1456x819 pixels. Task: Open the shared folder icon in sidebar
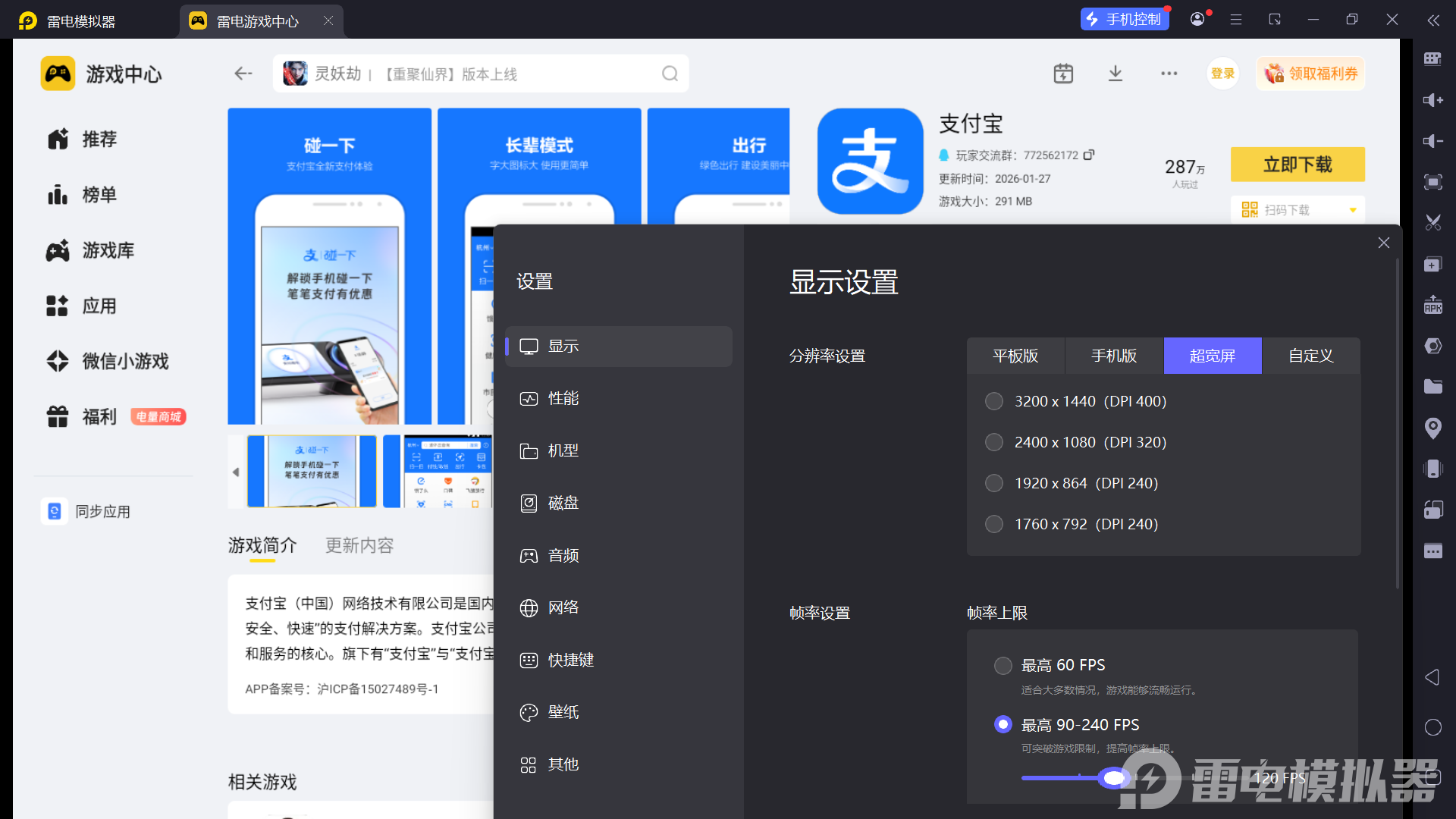tap(1432, 387)
